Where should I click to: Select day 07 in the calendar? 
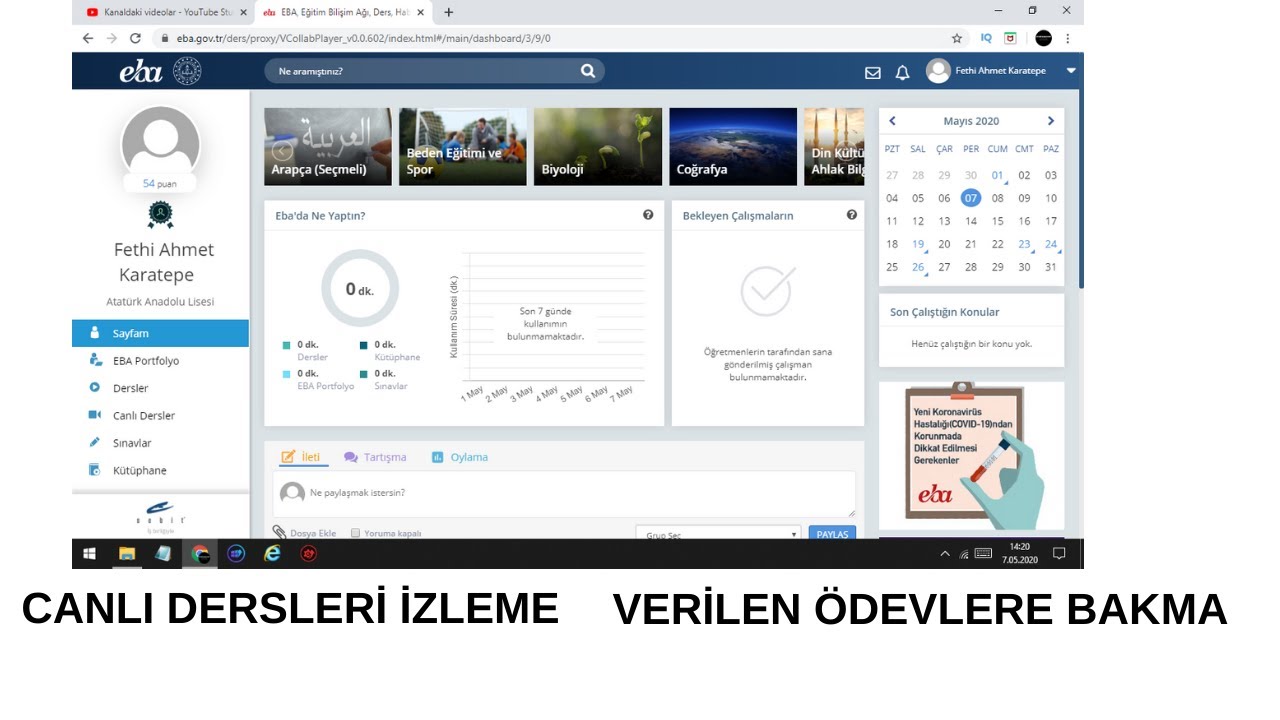coord(971,198)
